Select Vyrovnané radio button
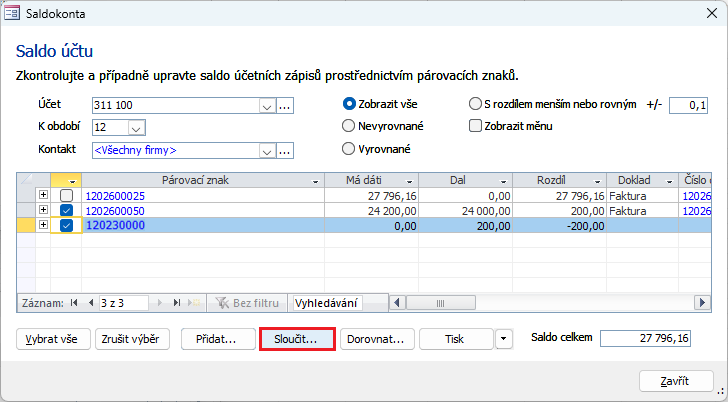The height and width of the screenshot is (402, 728). click(x=348, y=149)
